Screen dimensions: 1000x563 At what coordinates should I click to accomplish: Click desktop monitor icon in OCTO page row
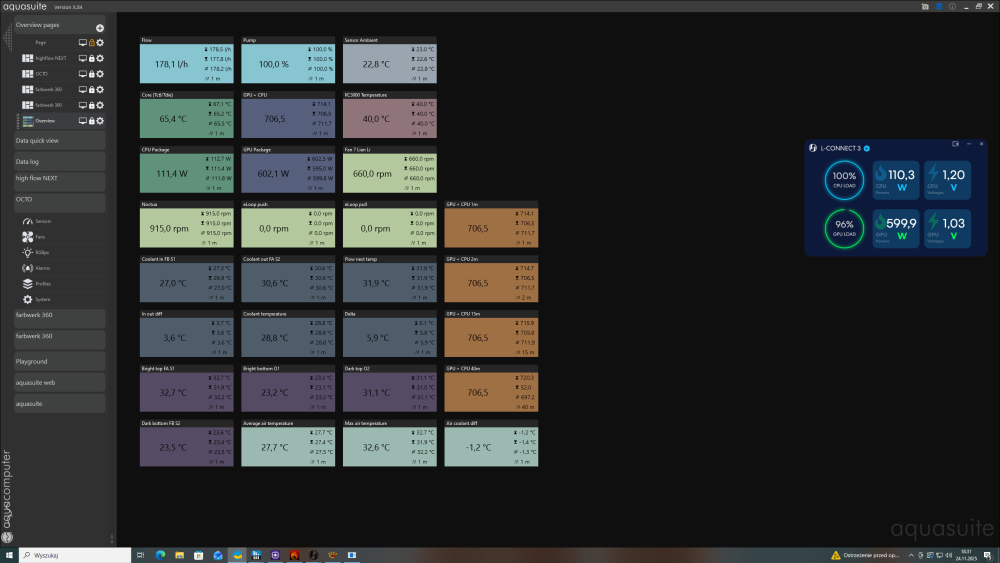(x=82, y=74)
